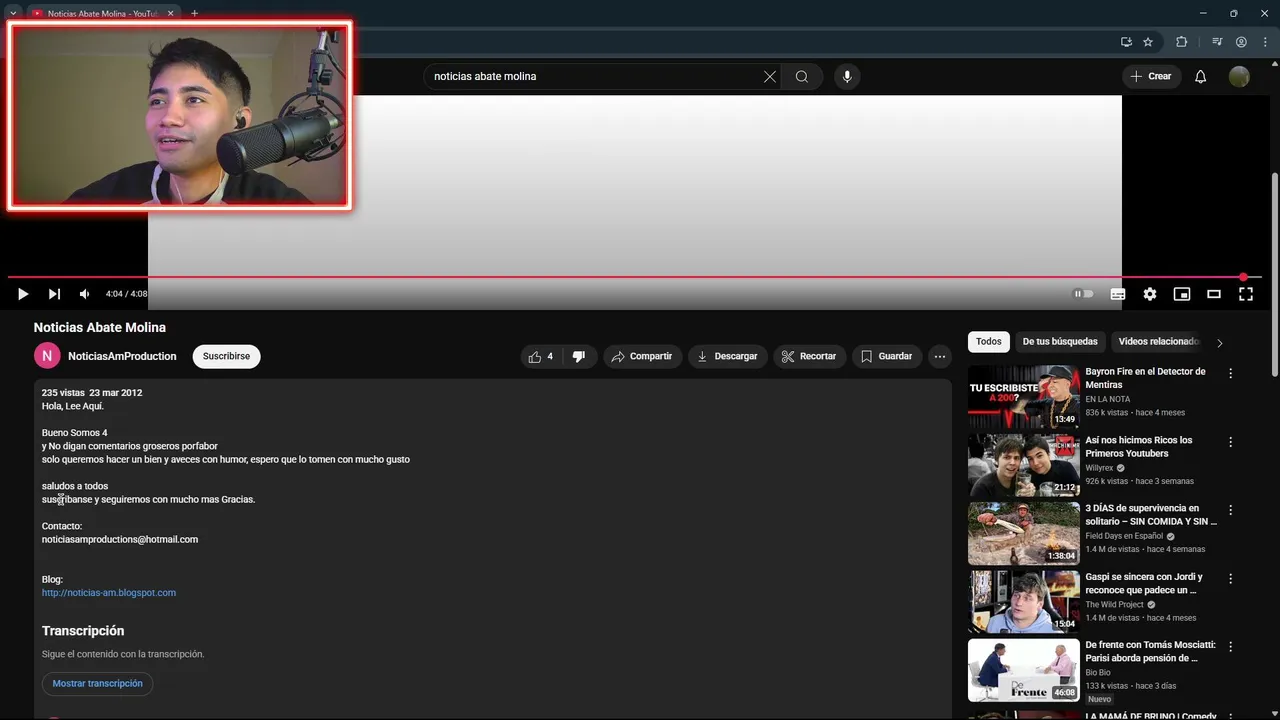Image resolution: width=1280 pixels, height=720 pixels.
Task: Click the Descargar button
Action: pyautogui.click(x=727, y=356)
